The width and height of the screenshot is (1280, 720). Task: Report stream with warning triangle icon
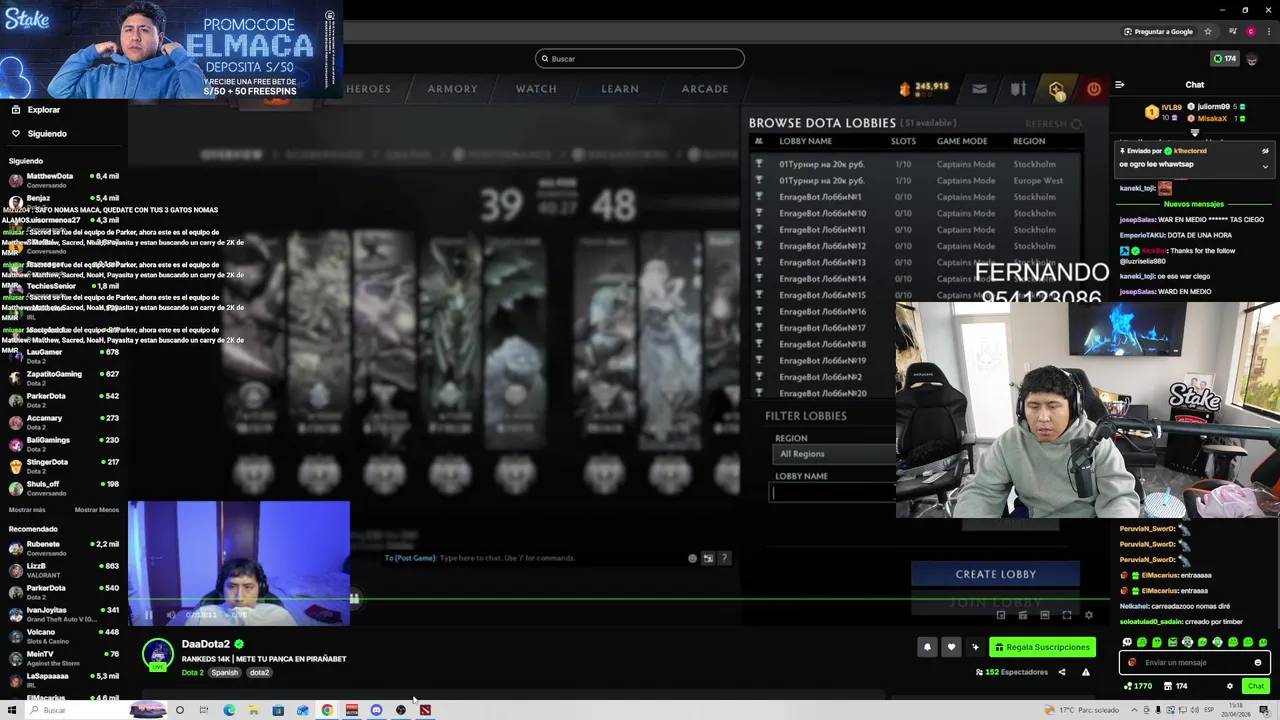pyautogui.click(x=1086, y=672)
